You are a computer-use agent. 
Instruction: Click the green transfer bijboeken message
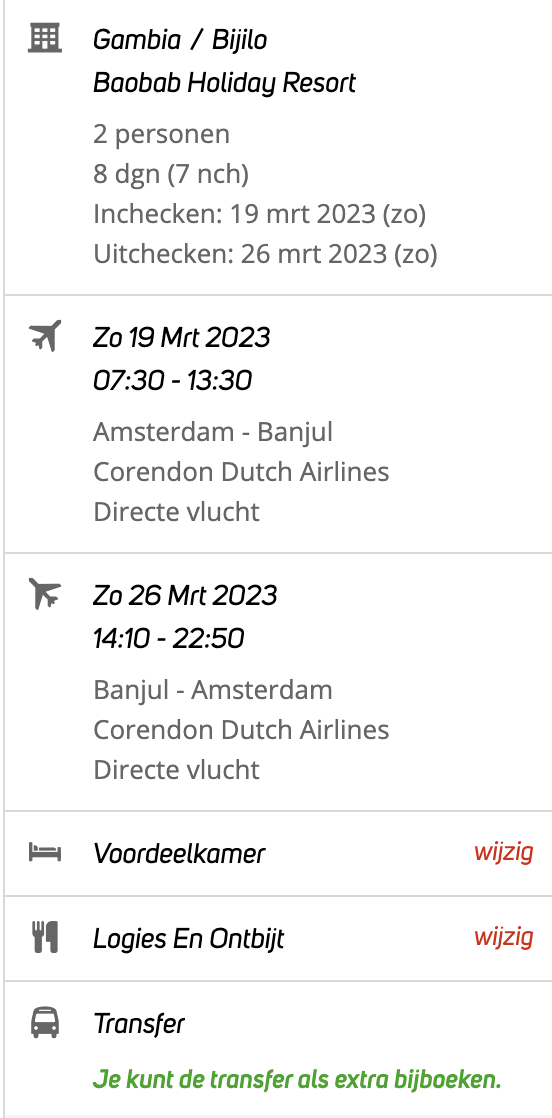297,1079
